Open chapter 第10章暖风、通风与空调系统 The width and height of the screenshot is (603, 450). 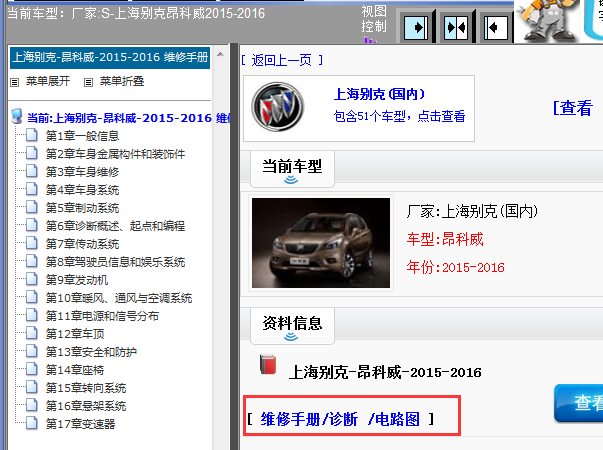(119, 298)
